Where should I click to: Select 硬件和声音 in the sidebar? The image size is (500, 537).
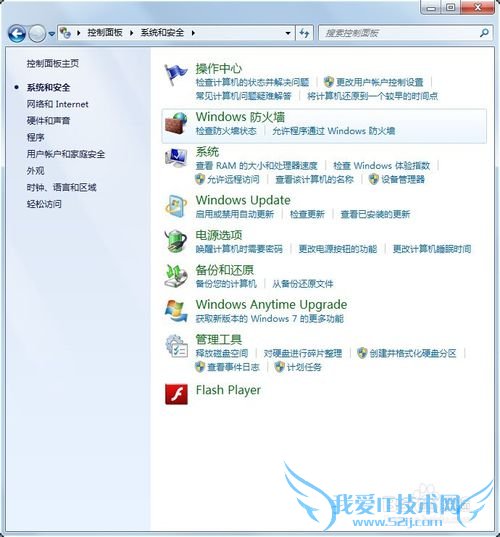[x=48, y=121]
